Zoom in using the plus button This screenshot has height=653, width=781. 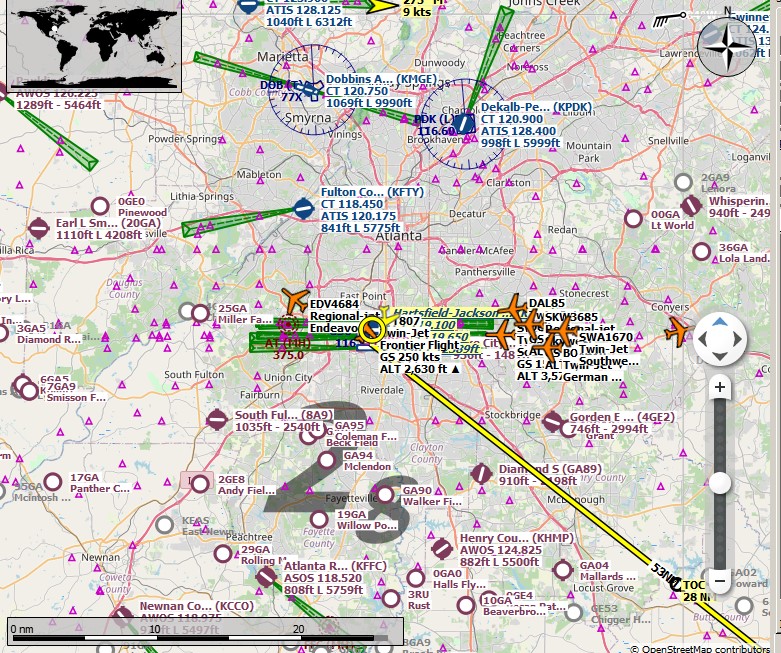tap(720, 388)
